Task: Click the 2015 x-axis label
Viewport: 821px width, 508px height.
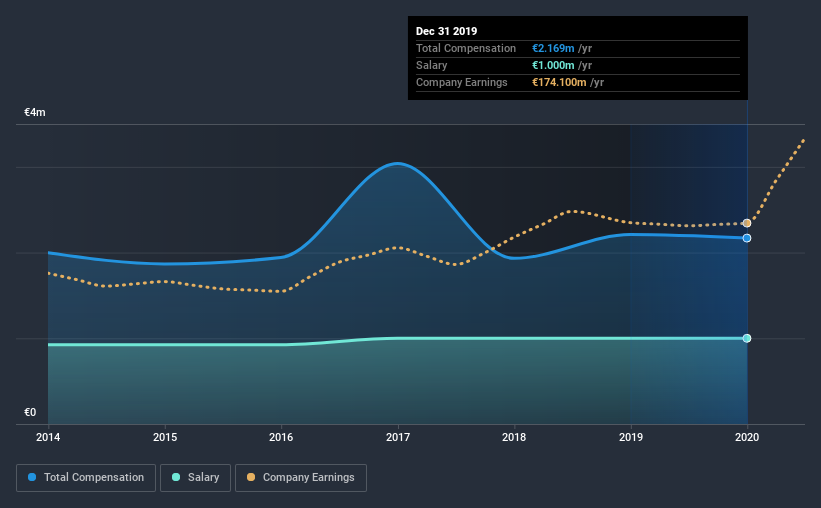Action: [x=165, y=437]
